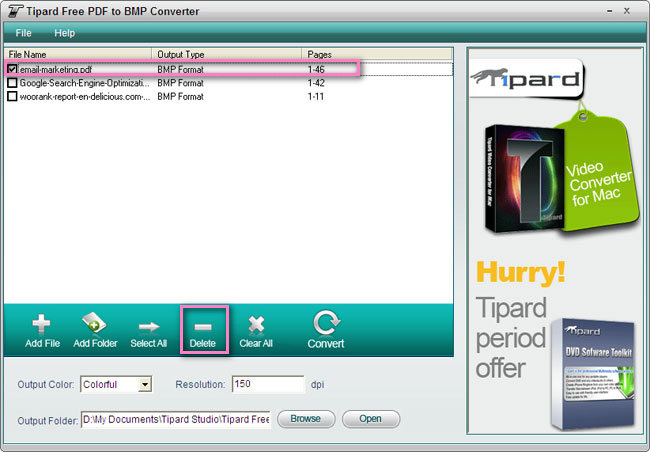Select the woorank-report-en-delicious.com file name

tap(85, 97)
